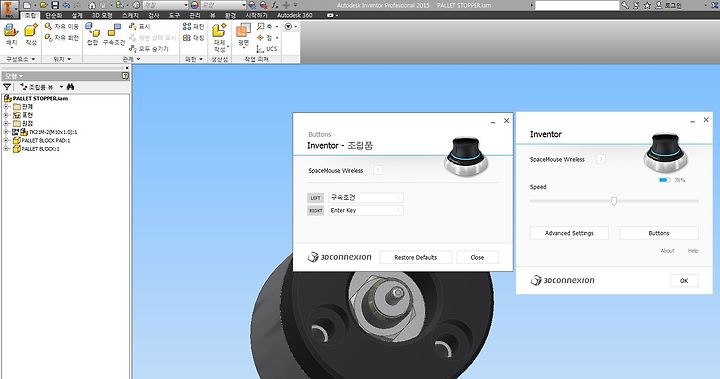Screen dimensions: 720x379
Task: Click OK in the 3Dconnexion Inventor panel
Action: [684, 281]
